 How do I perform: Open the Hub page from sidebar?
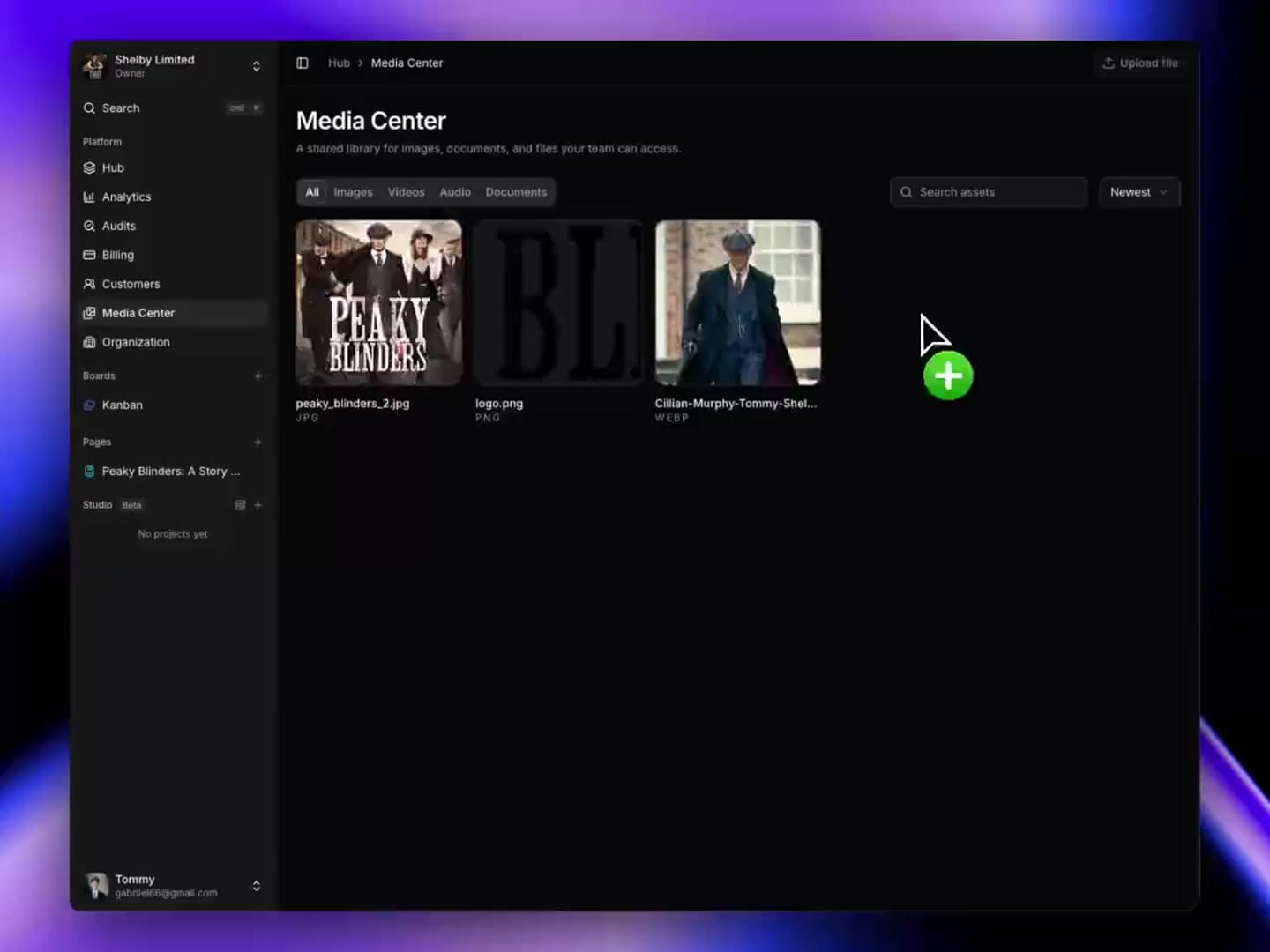173,167
